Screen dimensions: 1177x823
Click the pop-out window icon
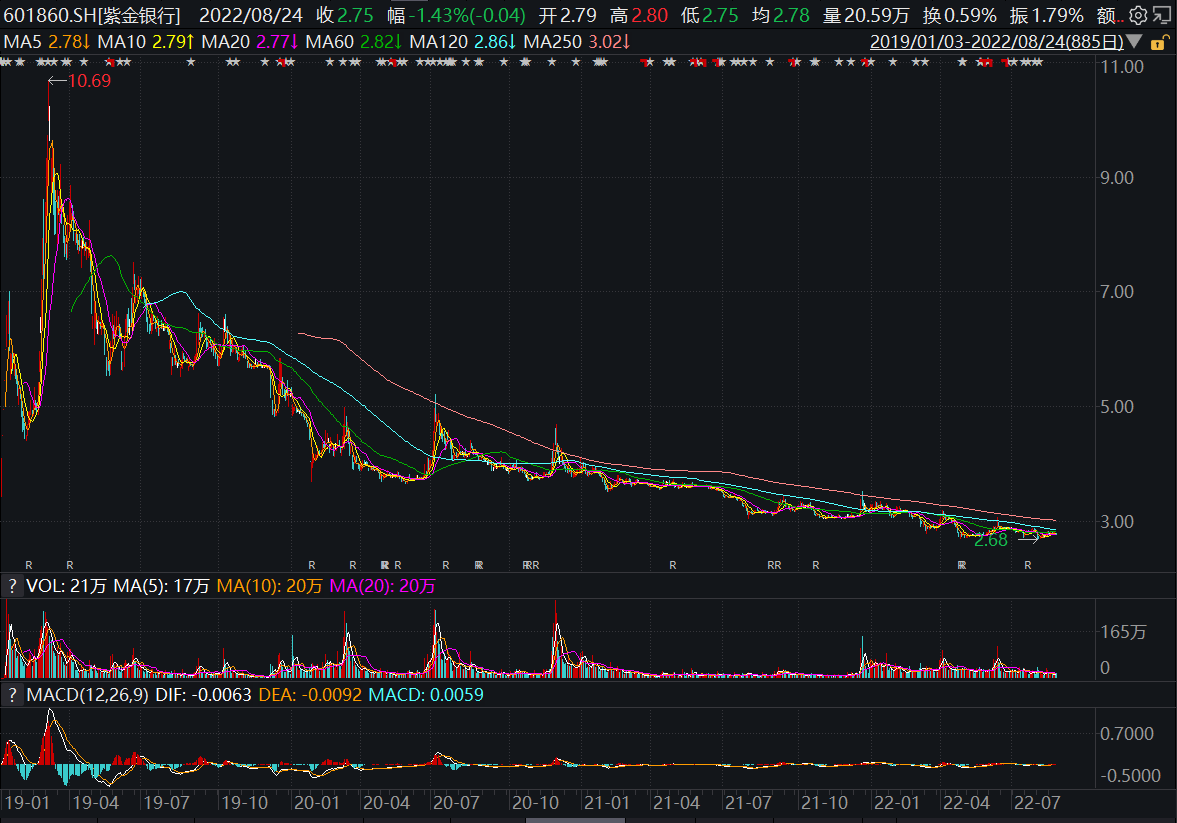tap(1160, 16)
